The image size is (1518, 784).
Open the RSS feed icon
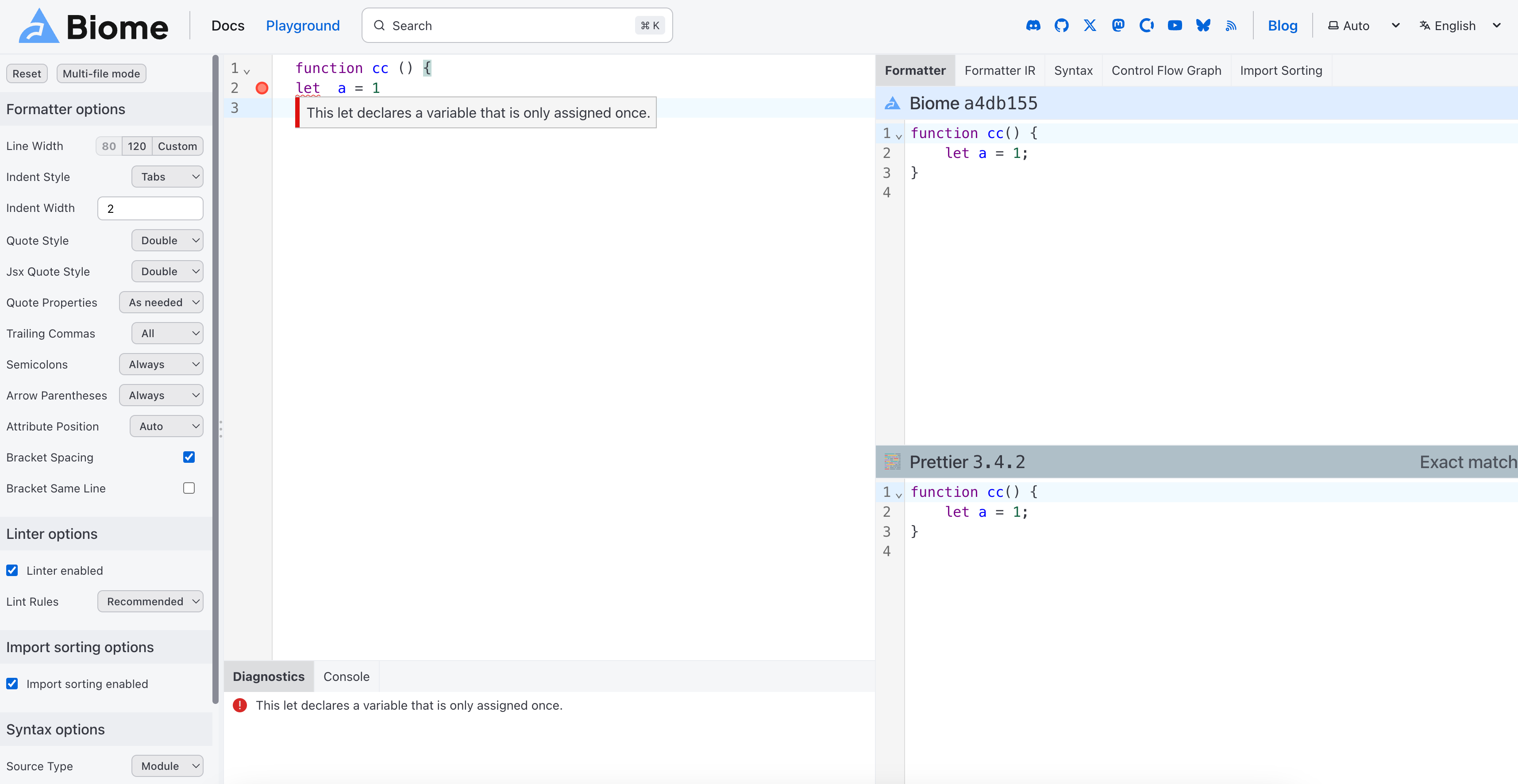(x=1231, y=25)
